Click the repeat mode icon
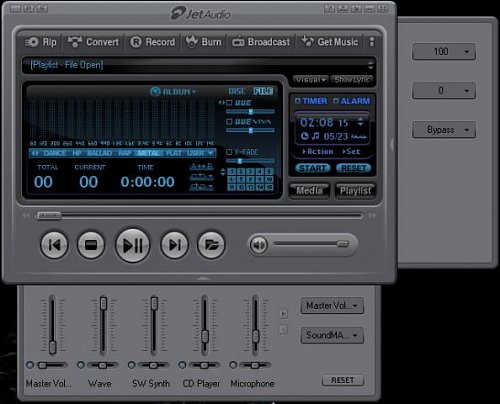 pos(202,176)
